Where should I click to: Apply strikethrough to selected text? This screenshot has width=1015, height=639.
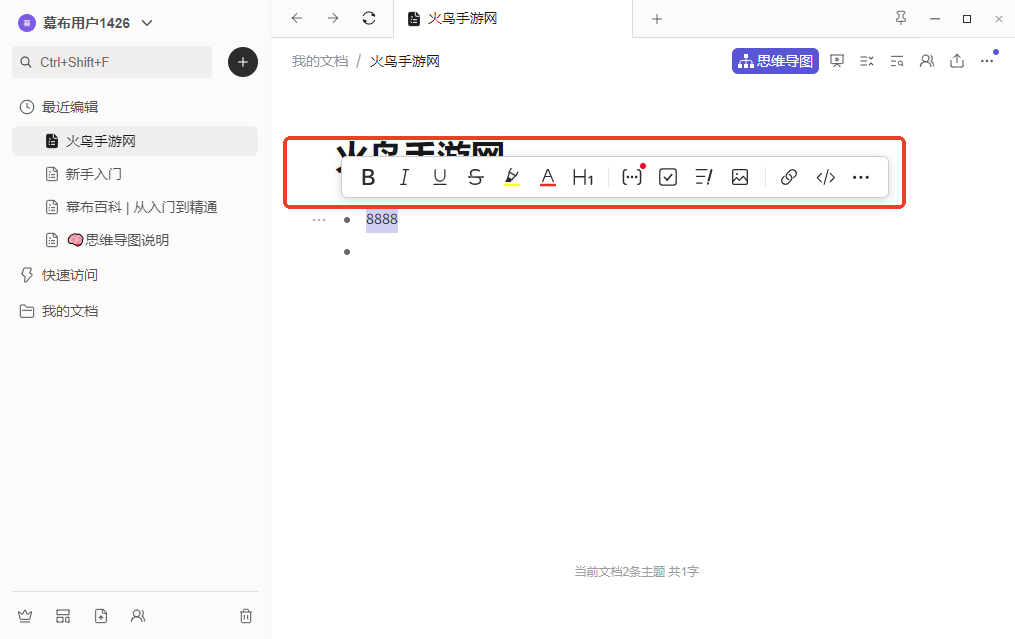pyautogui.click(x=476, y=177)
